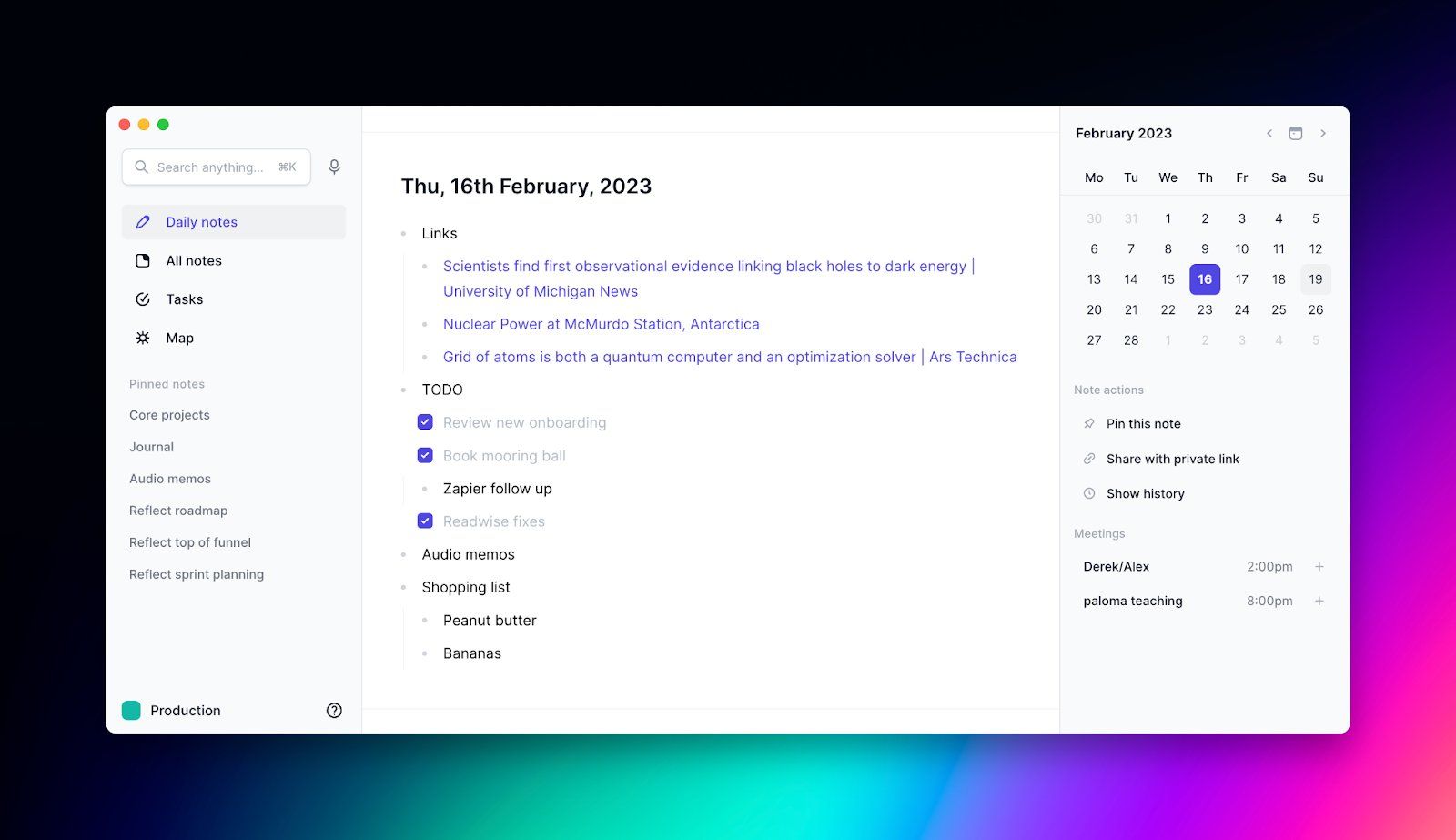Open the black holes dark energy link
This screenshot has height=840, width=1456.
coord(709,278)
